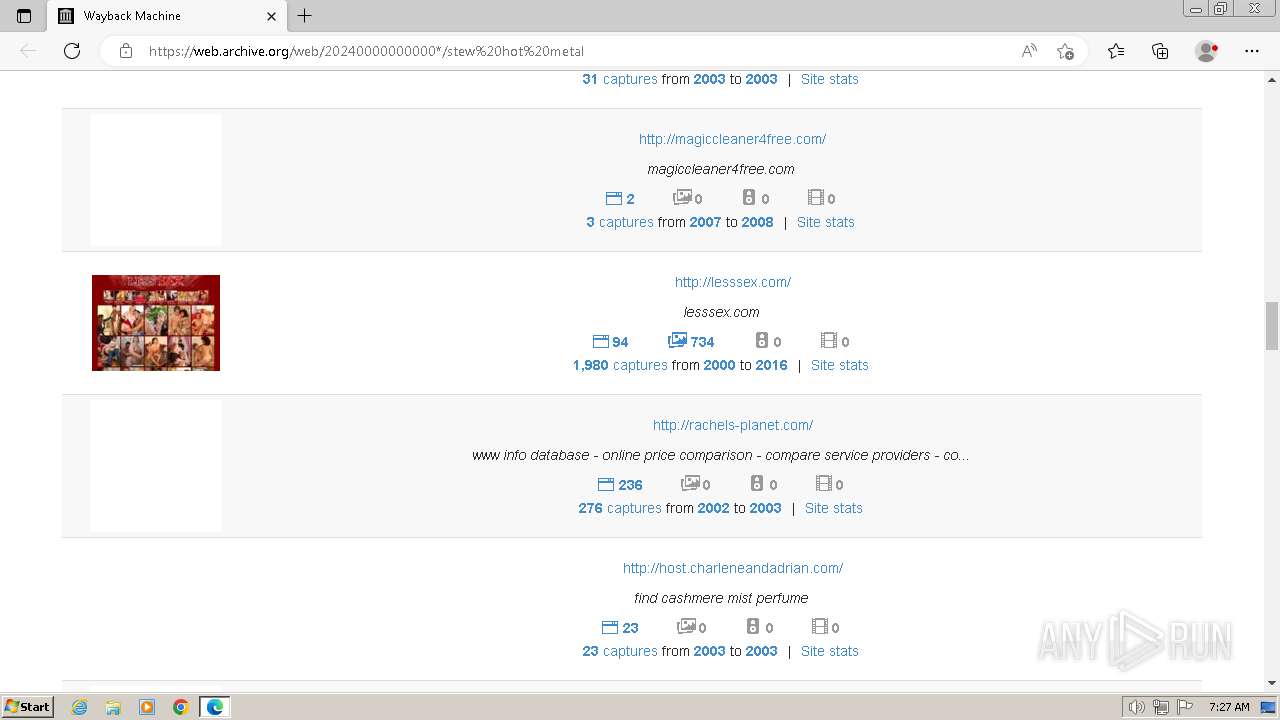Click the italic "lesssex.com" description text
The image size is (1280, 720).
pyautogui.click(x=722, y=312)
